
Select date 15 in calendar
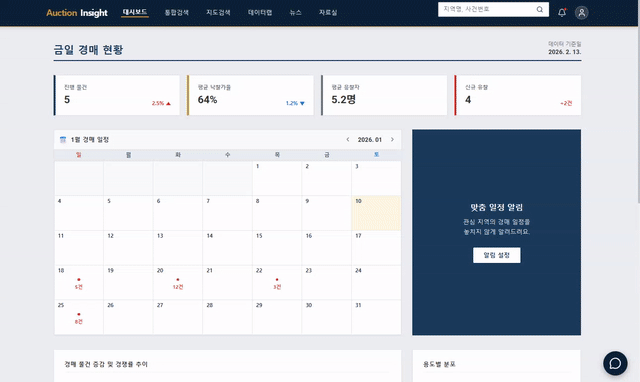(x=277, y=248)
